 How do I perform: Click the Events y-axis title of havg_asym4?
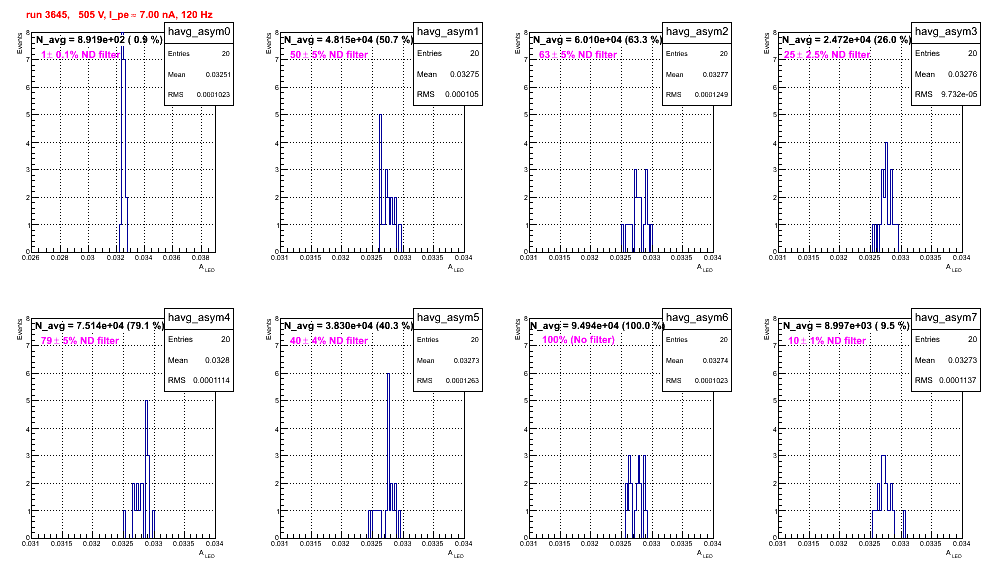click(x=19, y=329)
